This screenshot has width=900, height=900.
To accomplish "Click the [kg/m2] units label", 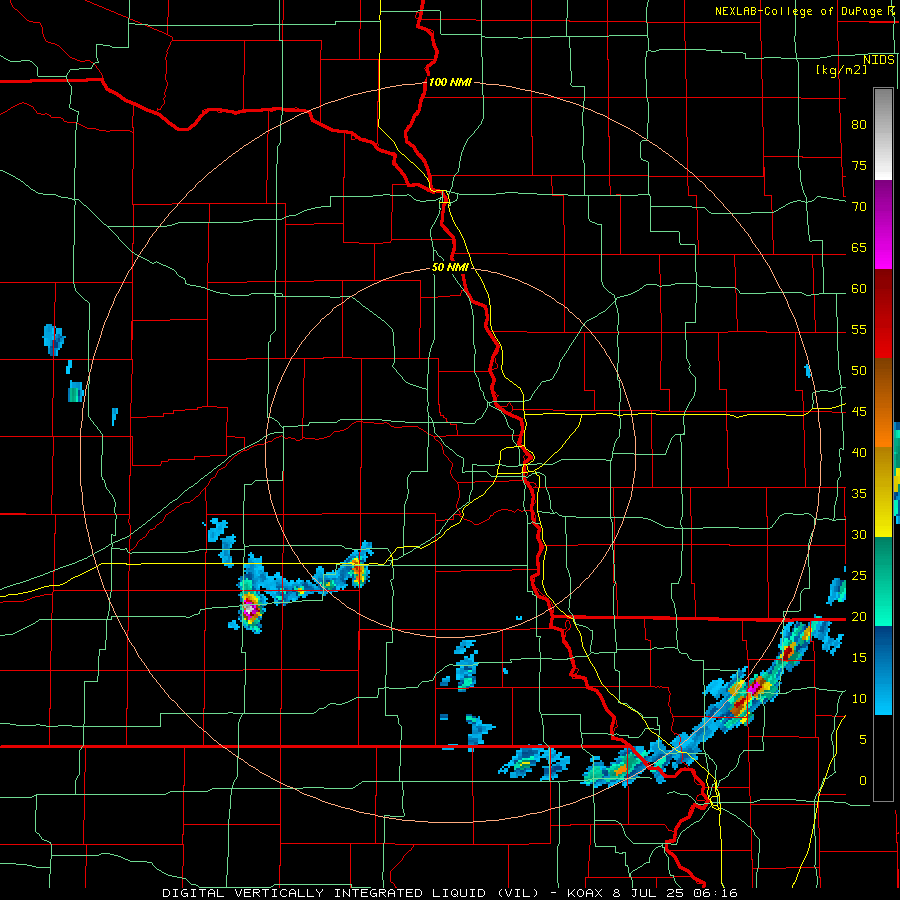I will [x=841, y=70].
